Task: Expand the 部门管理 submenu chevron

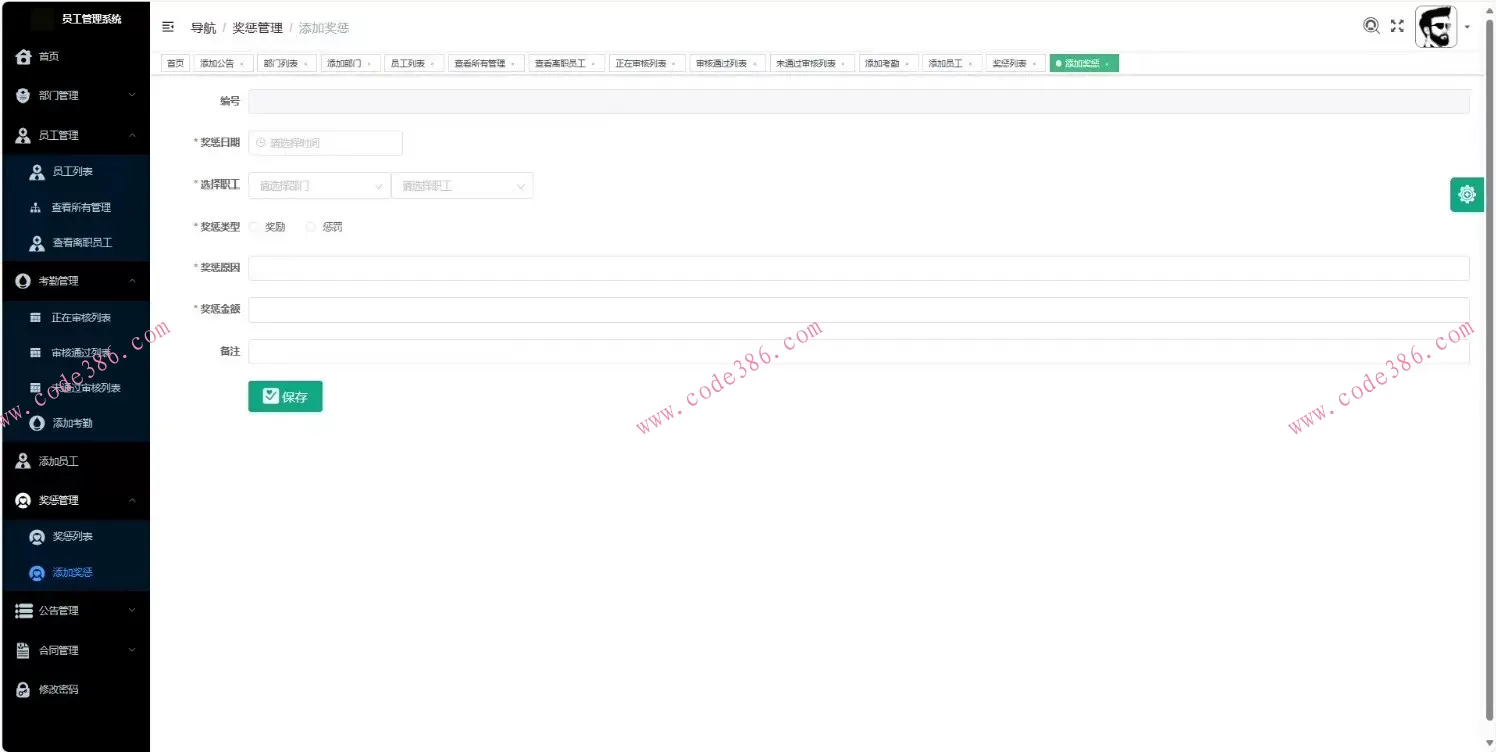Action: (132, 96)
